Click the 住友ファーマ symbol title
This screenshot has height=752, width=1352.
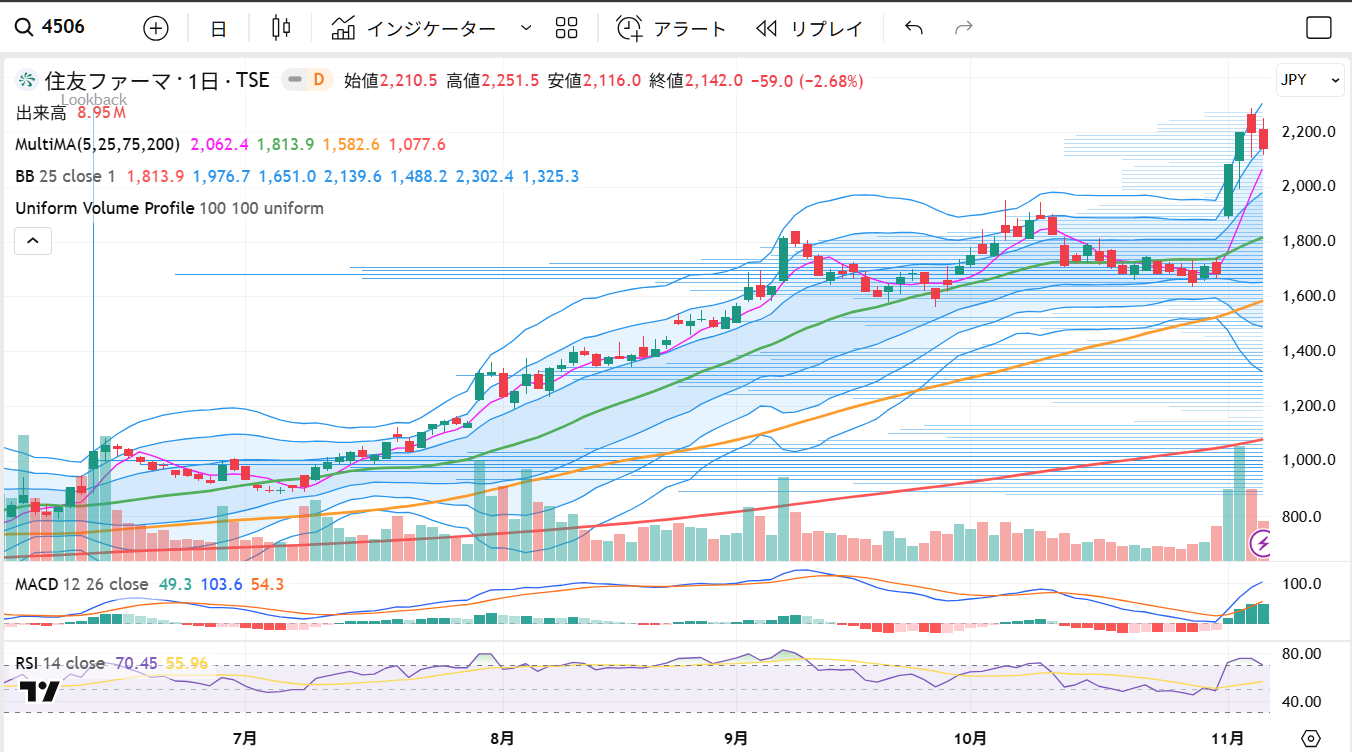[x=107, y=80]
